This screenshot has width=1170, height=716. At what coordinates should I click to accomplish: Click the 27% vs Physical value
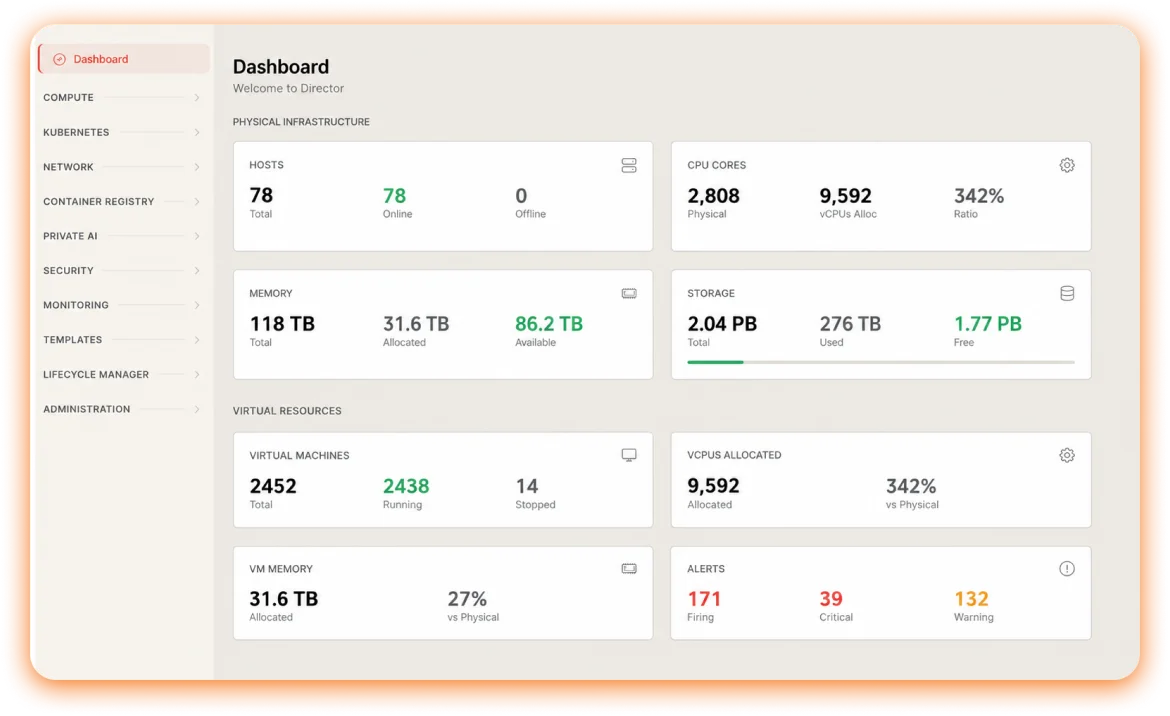(x=467, y=599)
